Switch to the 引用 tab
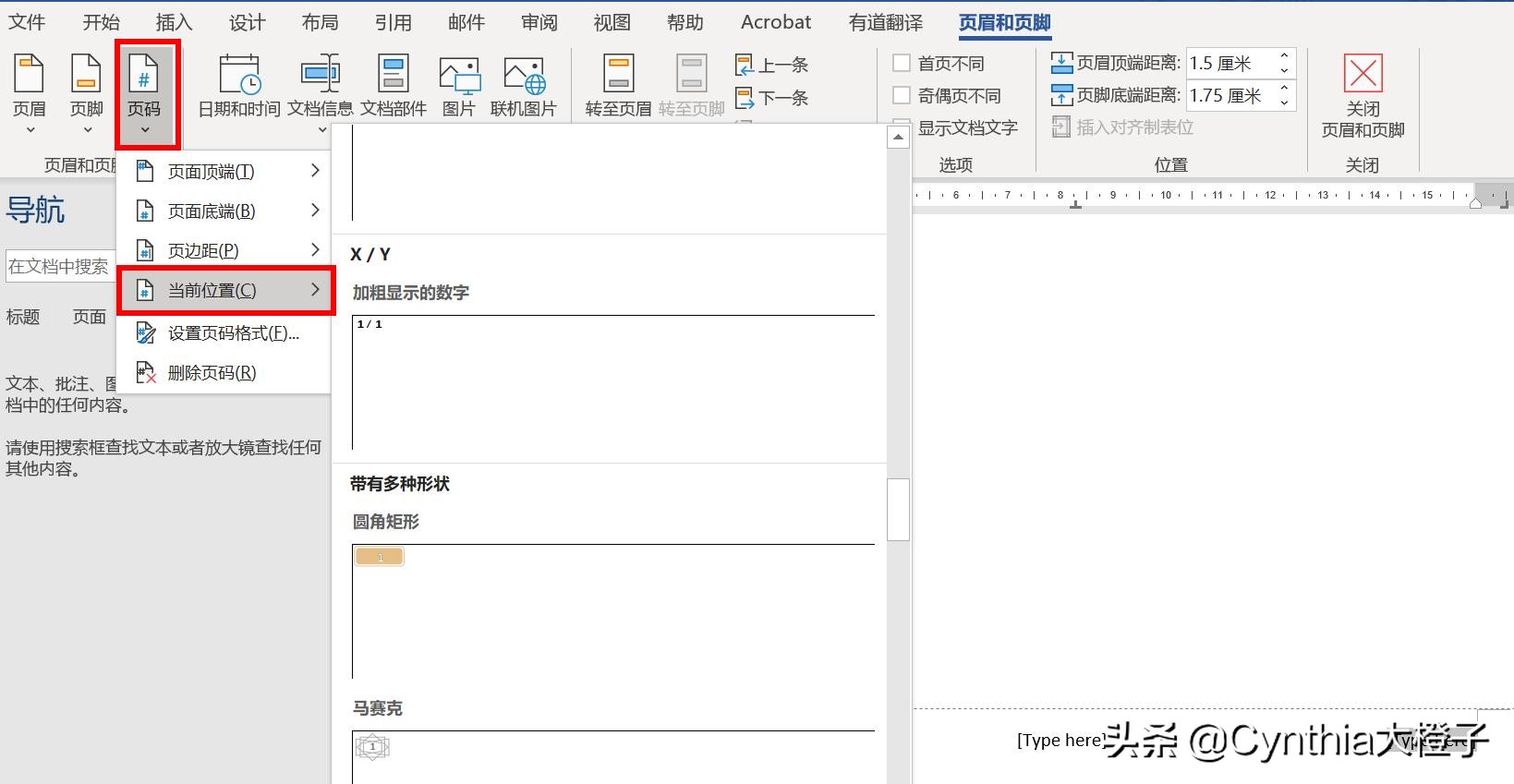The height and width of the screenshot is (784, 1514). click(393, 22)
